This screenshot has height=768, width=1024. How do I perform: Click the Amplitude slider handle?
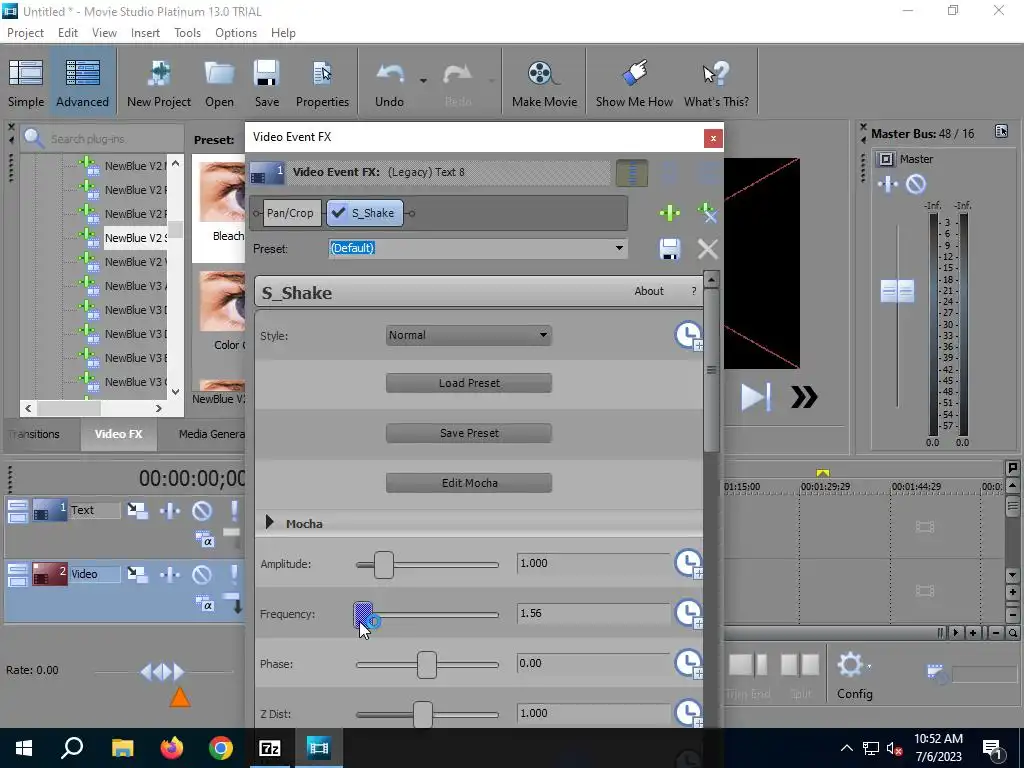coord(384,564)
